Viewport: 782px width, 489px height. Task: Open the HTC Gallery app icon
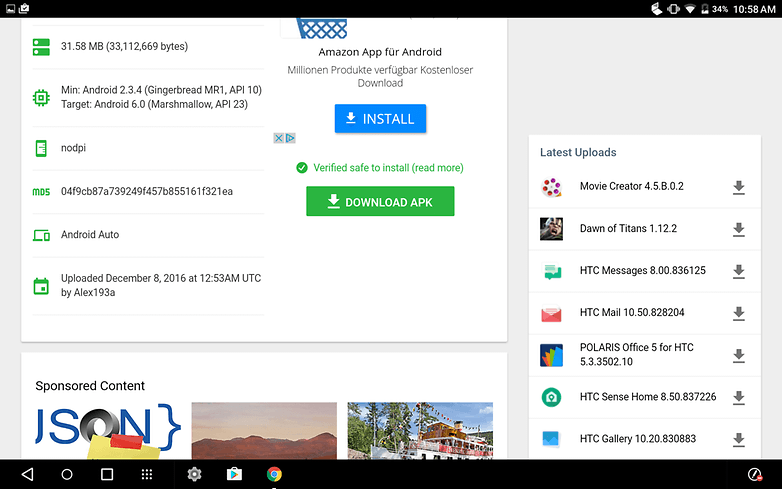pos(552,439)
